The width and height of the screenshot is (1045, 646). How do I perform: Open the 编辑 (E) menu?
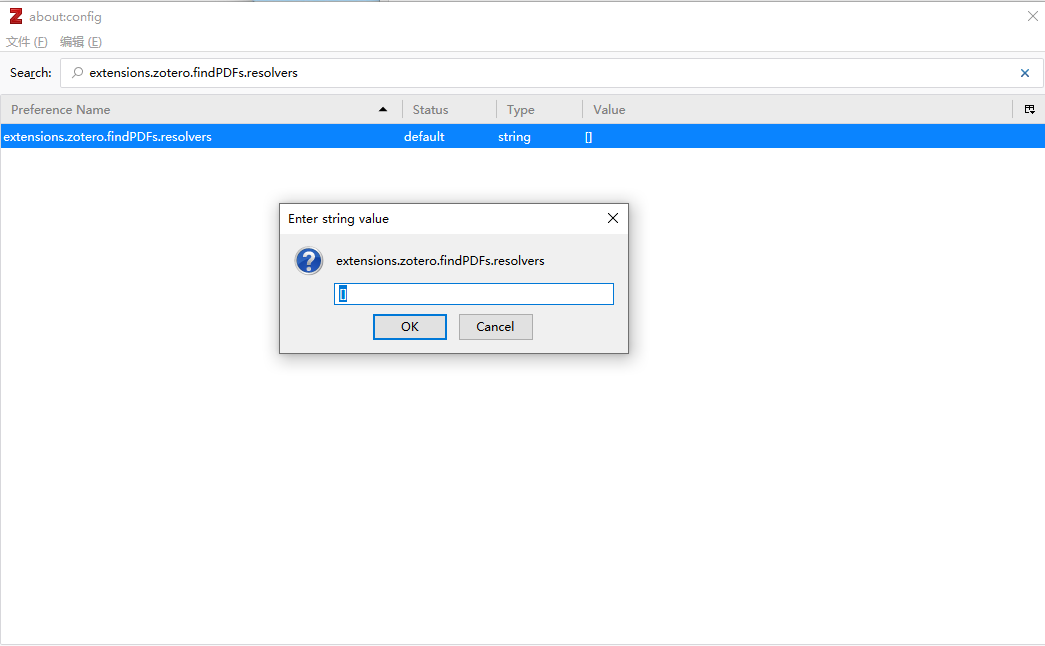(x=81, y=42)
